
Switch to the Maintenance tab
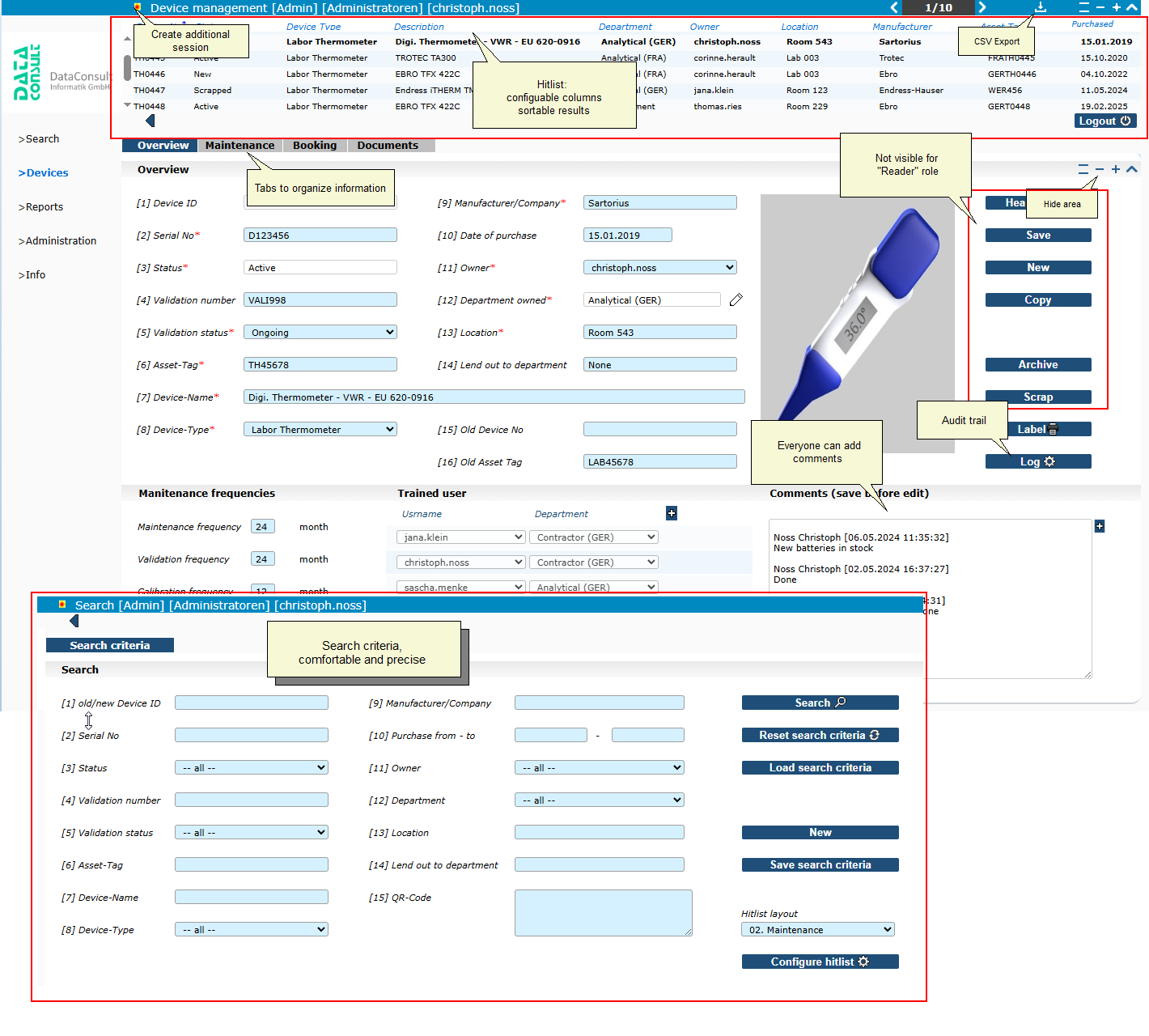(240, 146)
